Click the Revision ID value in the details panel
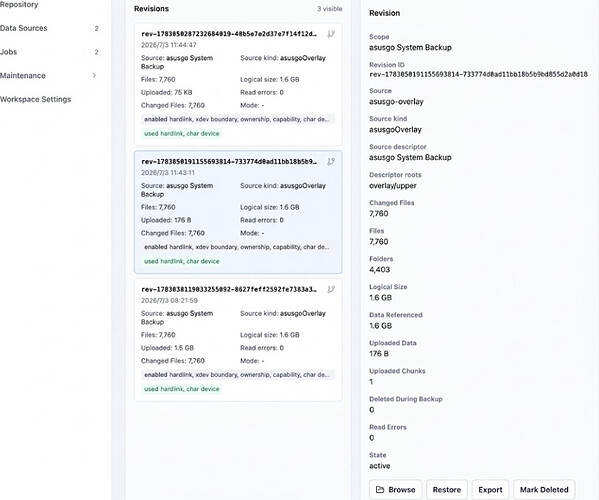The width and height of the screenshot is (599, 500). tap(478, 74)
